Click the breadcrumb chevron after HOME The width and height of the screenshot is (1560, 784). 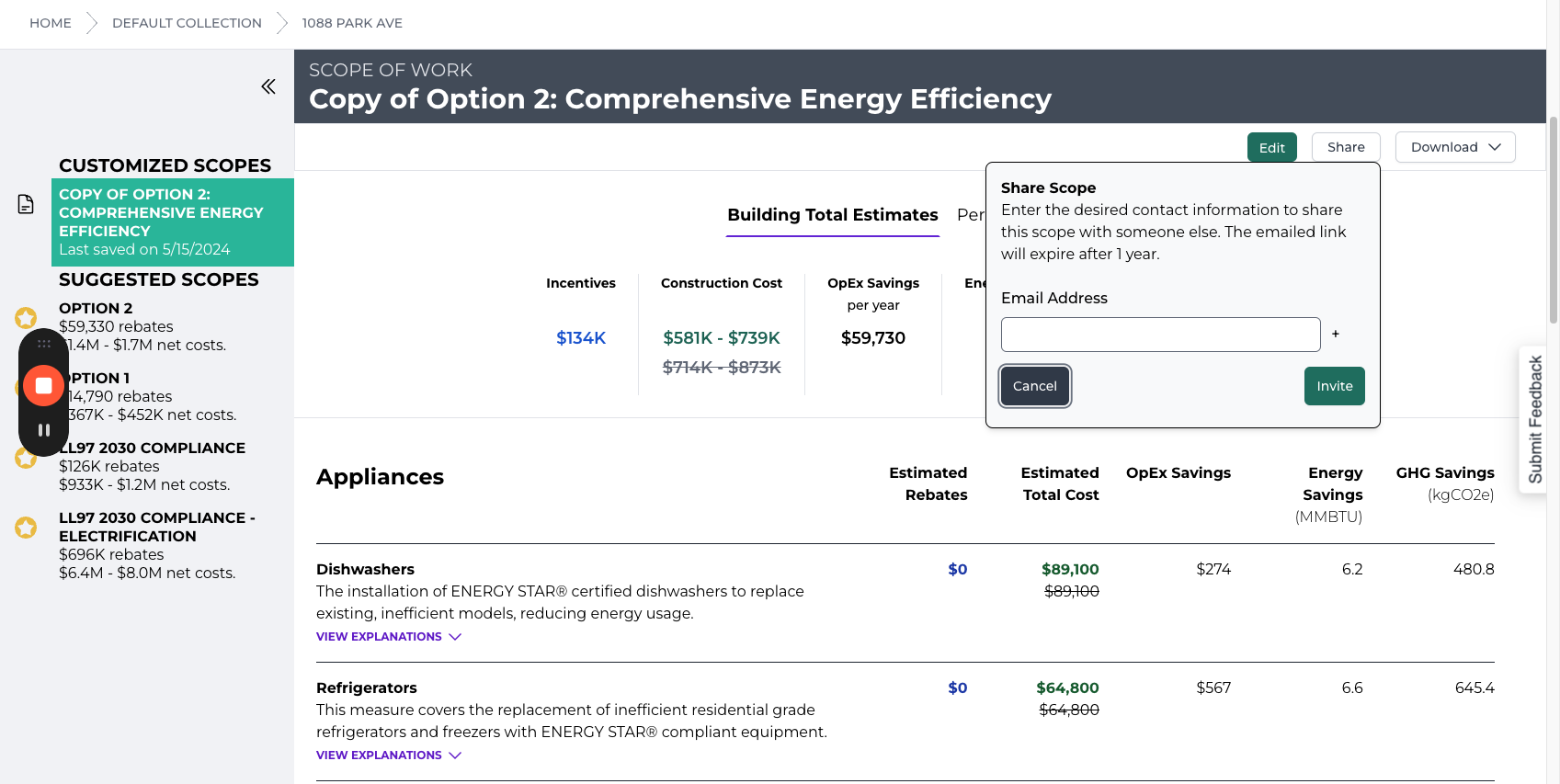tap(92, 23)
